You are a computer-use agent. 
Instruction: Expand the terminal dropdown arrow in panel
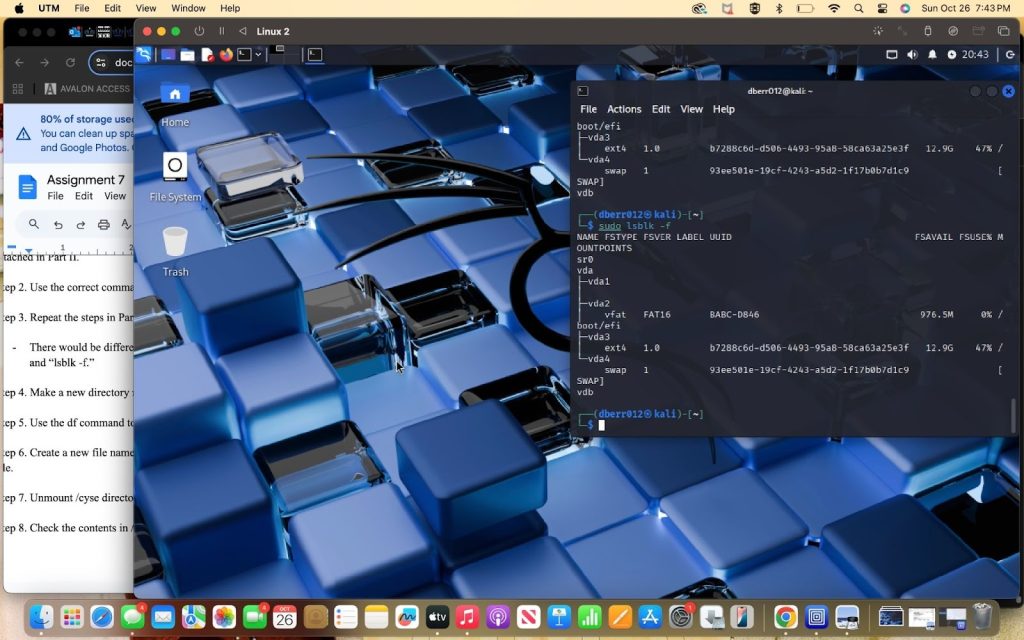point(258,54)
